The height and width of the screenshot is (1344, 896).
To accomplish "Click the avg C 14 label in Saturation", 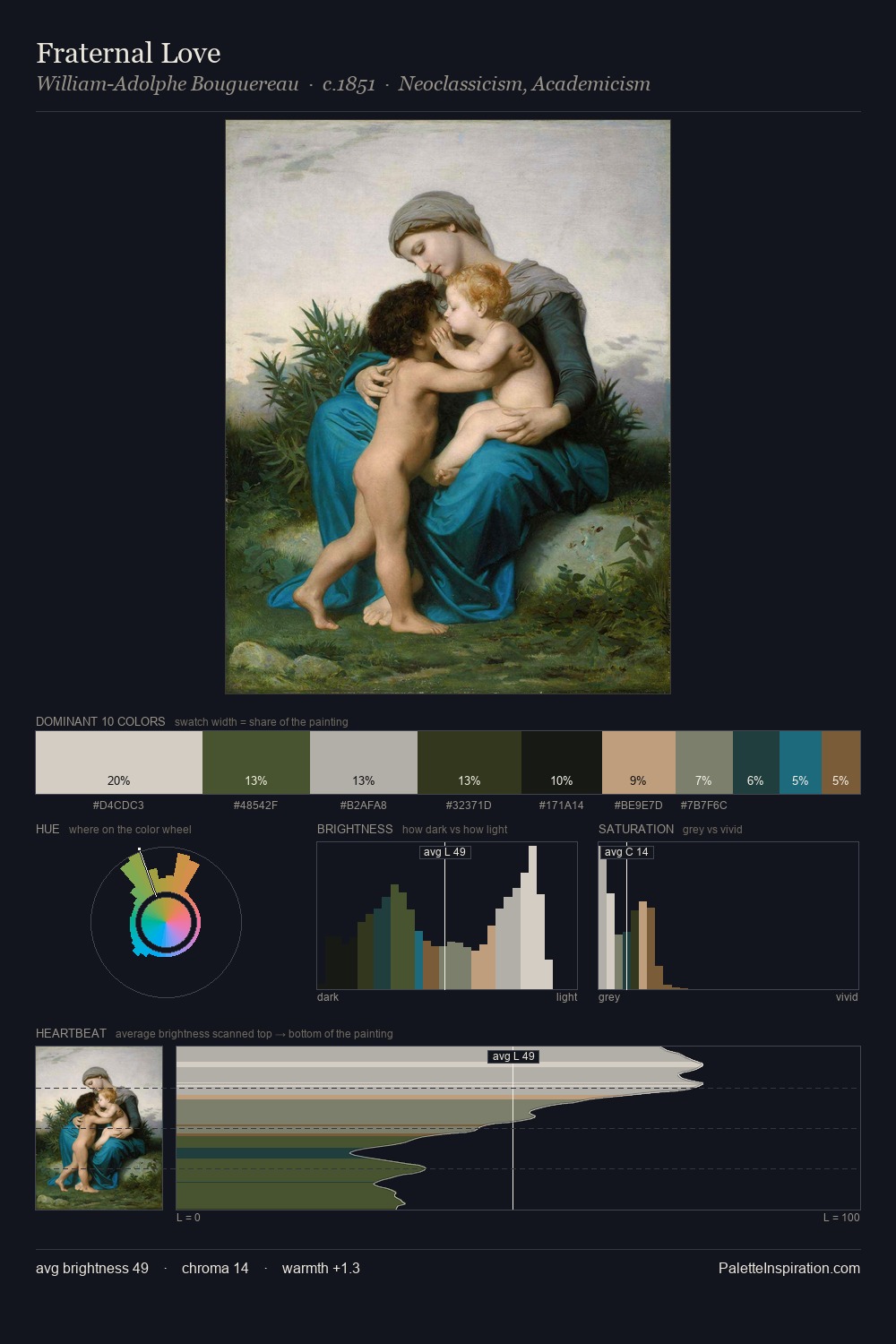I will pyautogui.click(x=626, y=852).
